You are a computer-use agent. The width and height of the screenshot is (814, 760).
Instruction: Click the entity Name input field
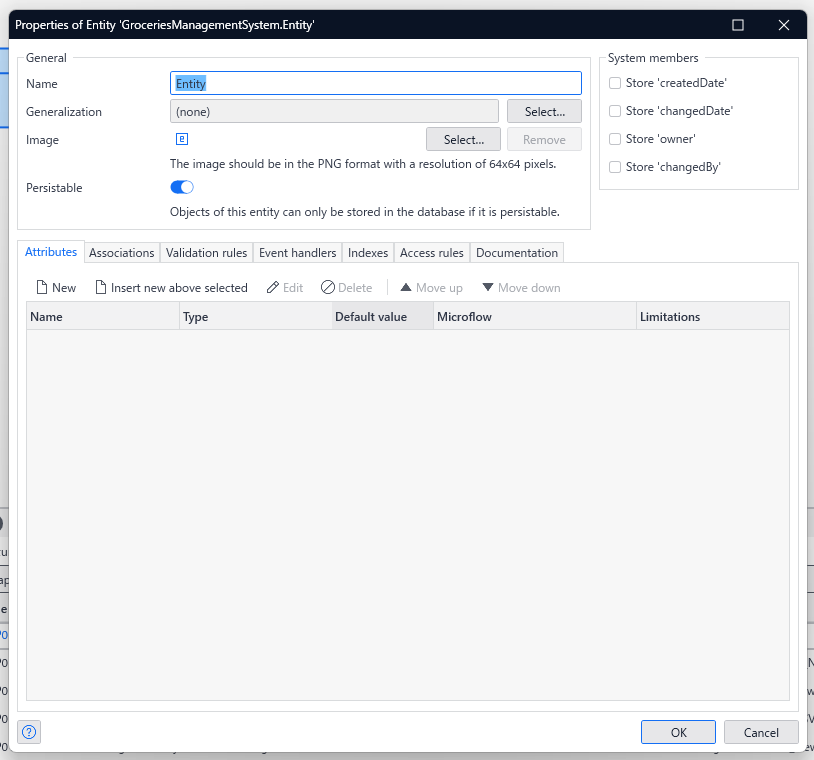tap(376, 83)
